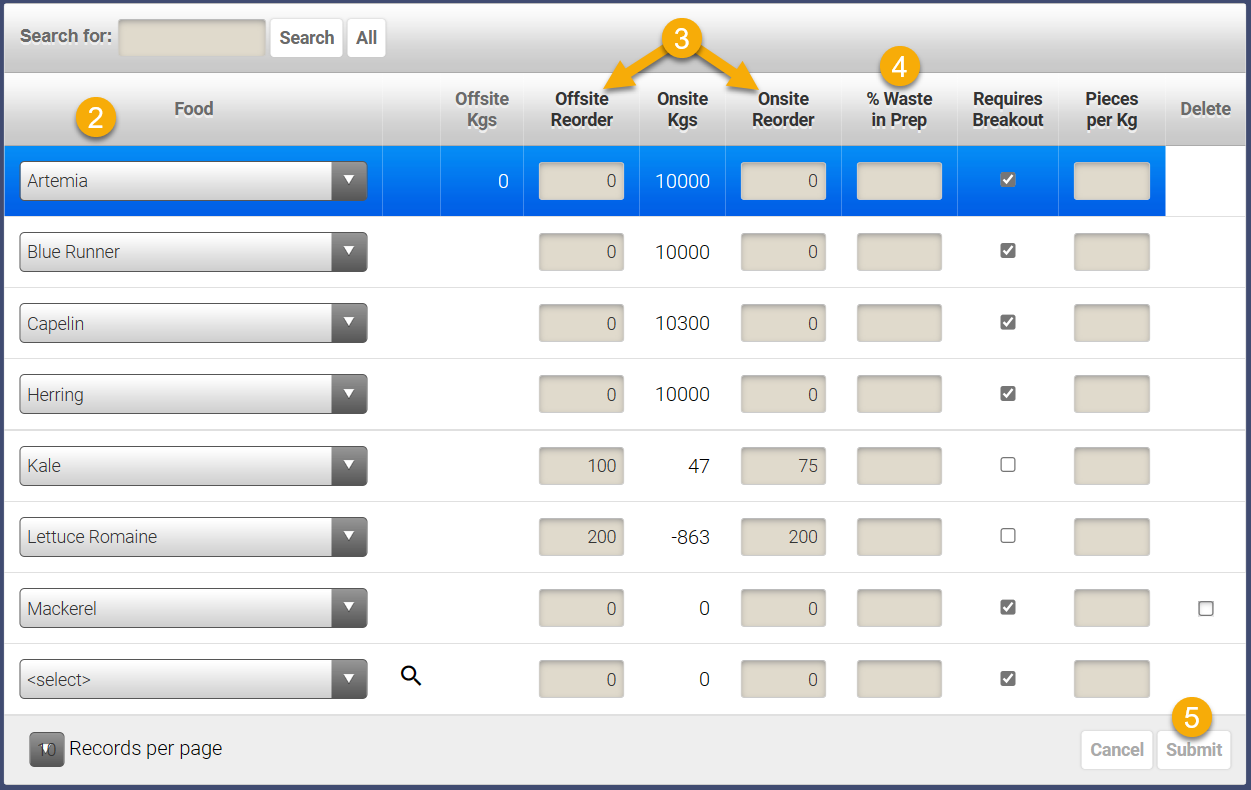Click Artemia's Offsite Reorder field
The width and height of the screenshot is (1251, 790).
click(582, 181)
